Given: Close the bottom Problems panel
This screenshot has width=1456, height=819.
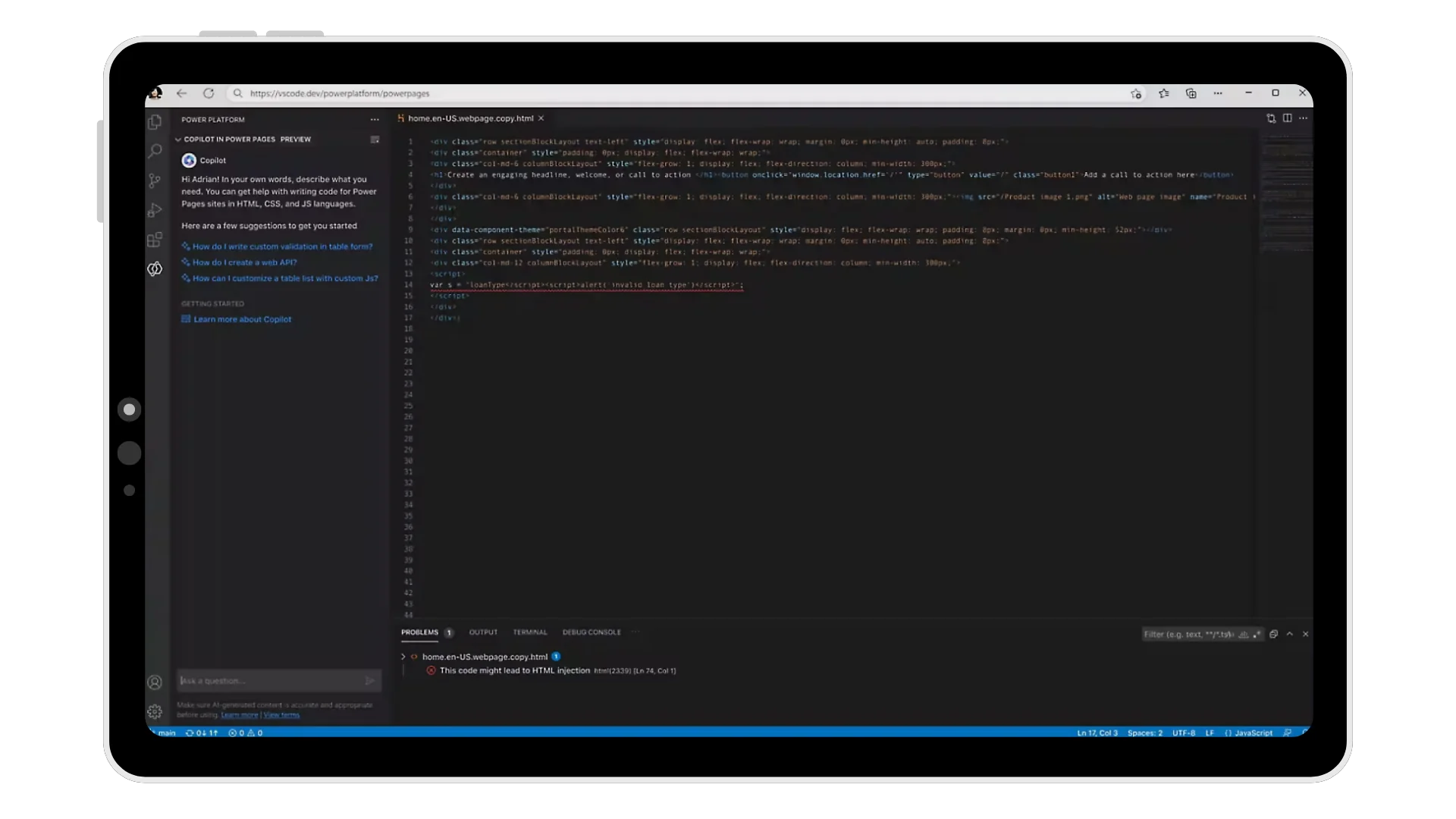Looking at the screenshot, I should click(1306, 634).
